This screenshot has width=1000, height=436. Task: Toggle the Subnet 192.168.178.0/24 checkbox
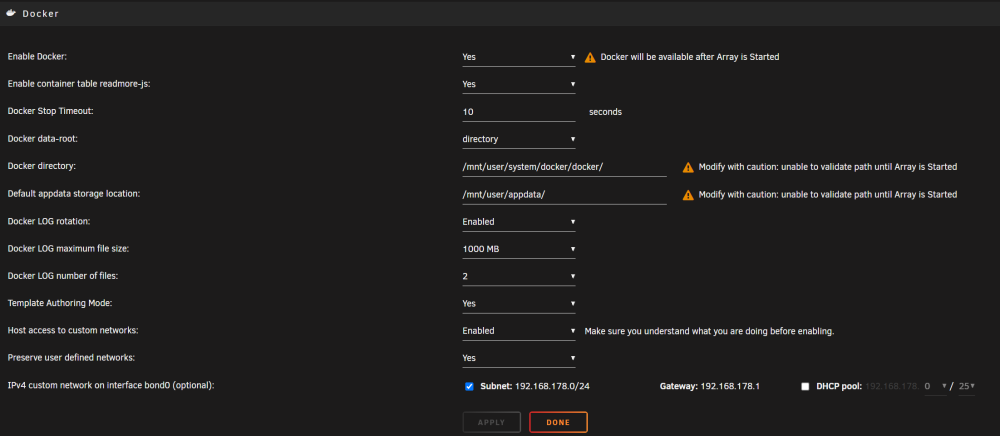coord(469,386)
